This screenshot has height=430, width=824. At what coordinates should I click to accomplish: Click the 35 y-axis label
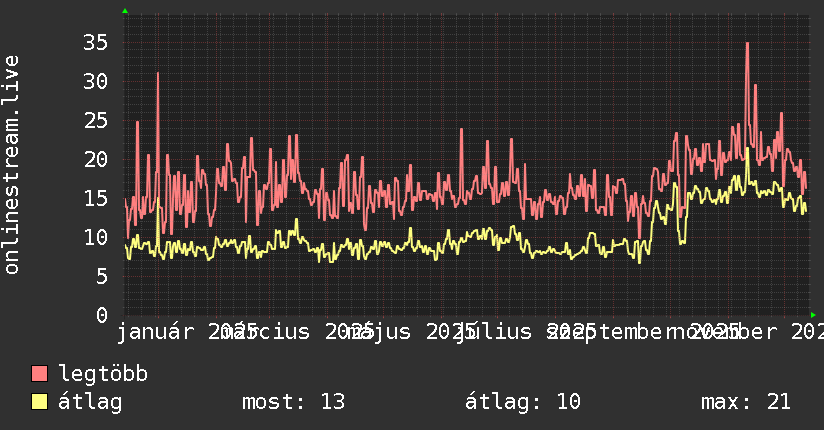95,43
